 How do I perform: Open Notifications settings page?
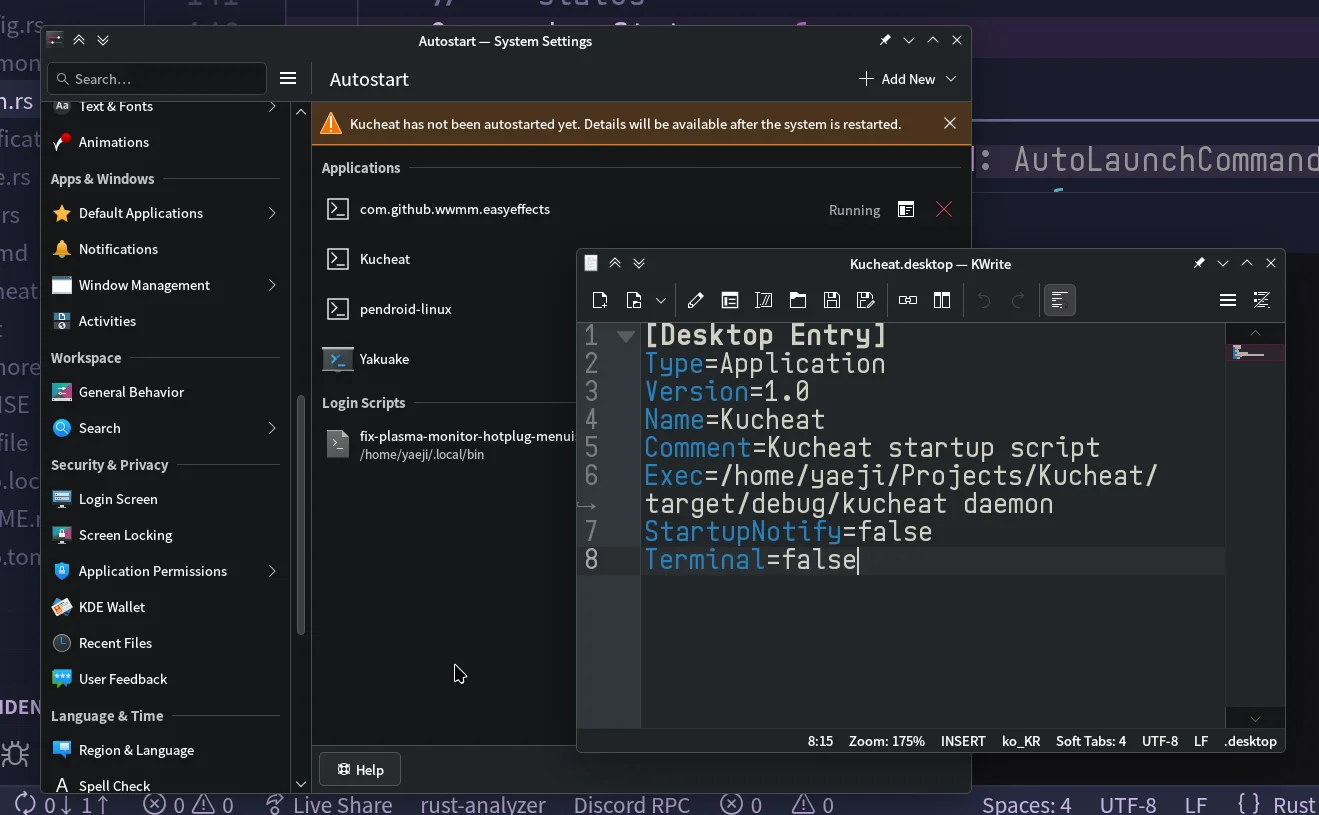coord(118,249)
